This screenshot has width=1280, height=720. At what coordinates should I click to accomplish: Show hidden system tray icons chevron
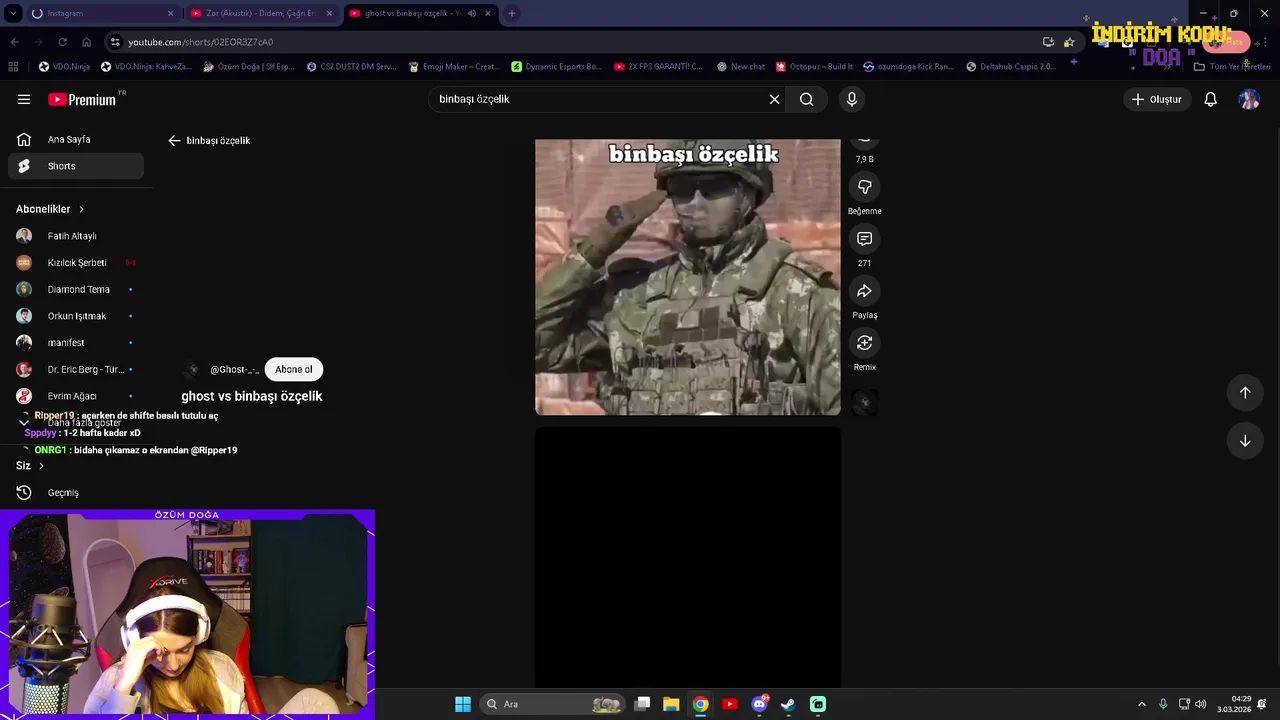point(1141,704)
